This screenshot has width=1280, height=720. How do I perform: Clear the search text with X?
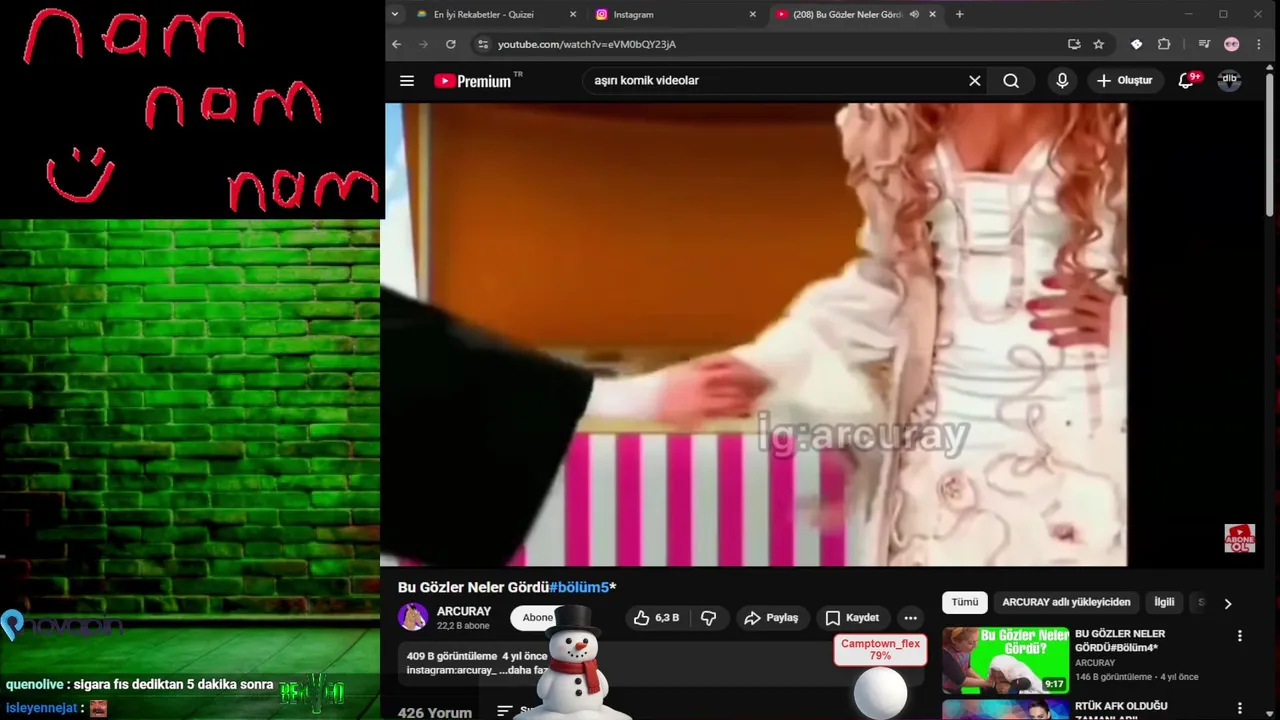[x=975, y=81]
